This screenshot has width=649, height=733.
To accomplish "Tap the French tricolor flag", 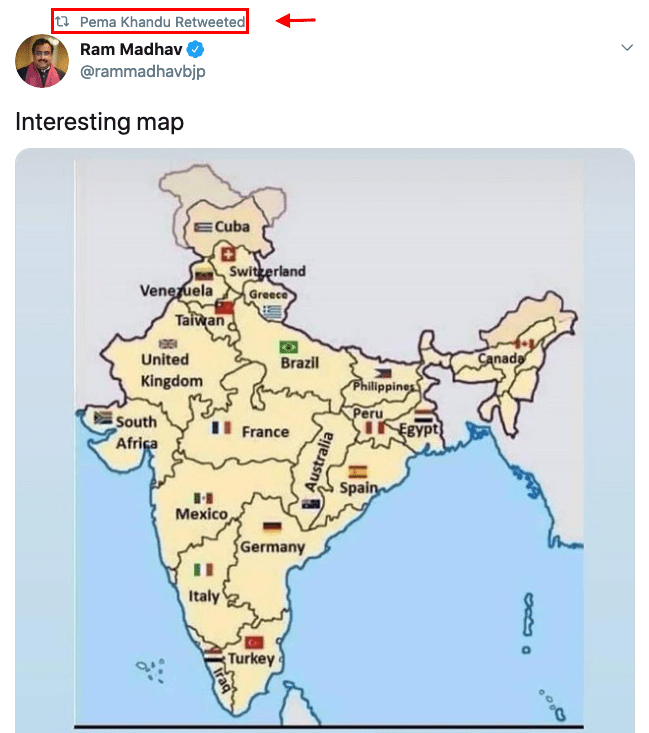I will (221, 428).
